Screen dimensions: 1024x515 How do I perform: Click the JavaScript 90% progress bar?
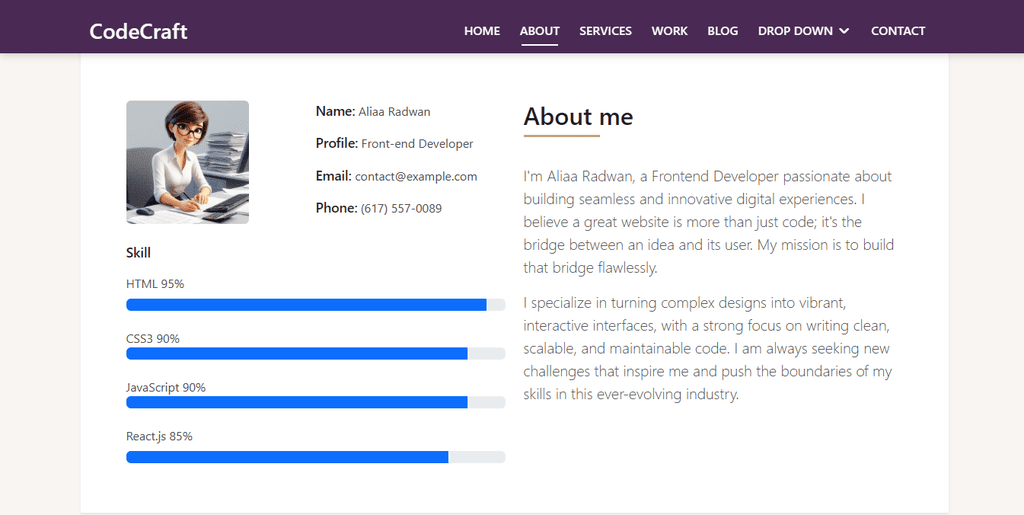[315, 402]
